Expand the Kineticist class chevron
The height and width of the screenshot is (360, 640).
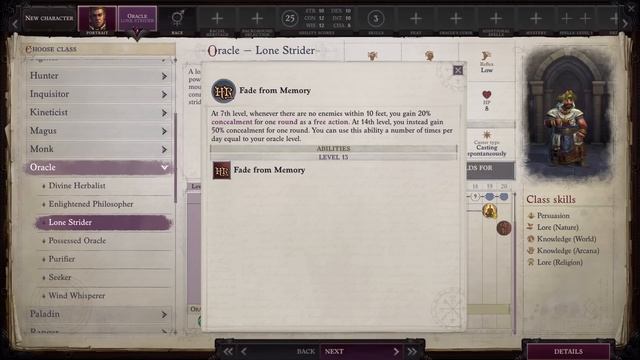coord(164,113)
